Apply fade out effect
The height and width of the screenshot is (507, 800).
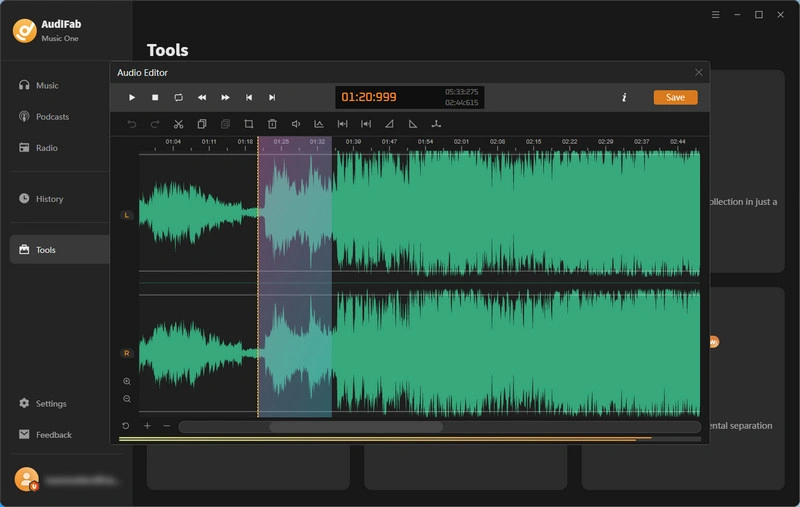tap(413, 124)
